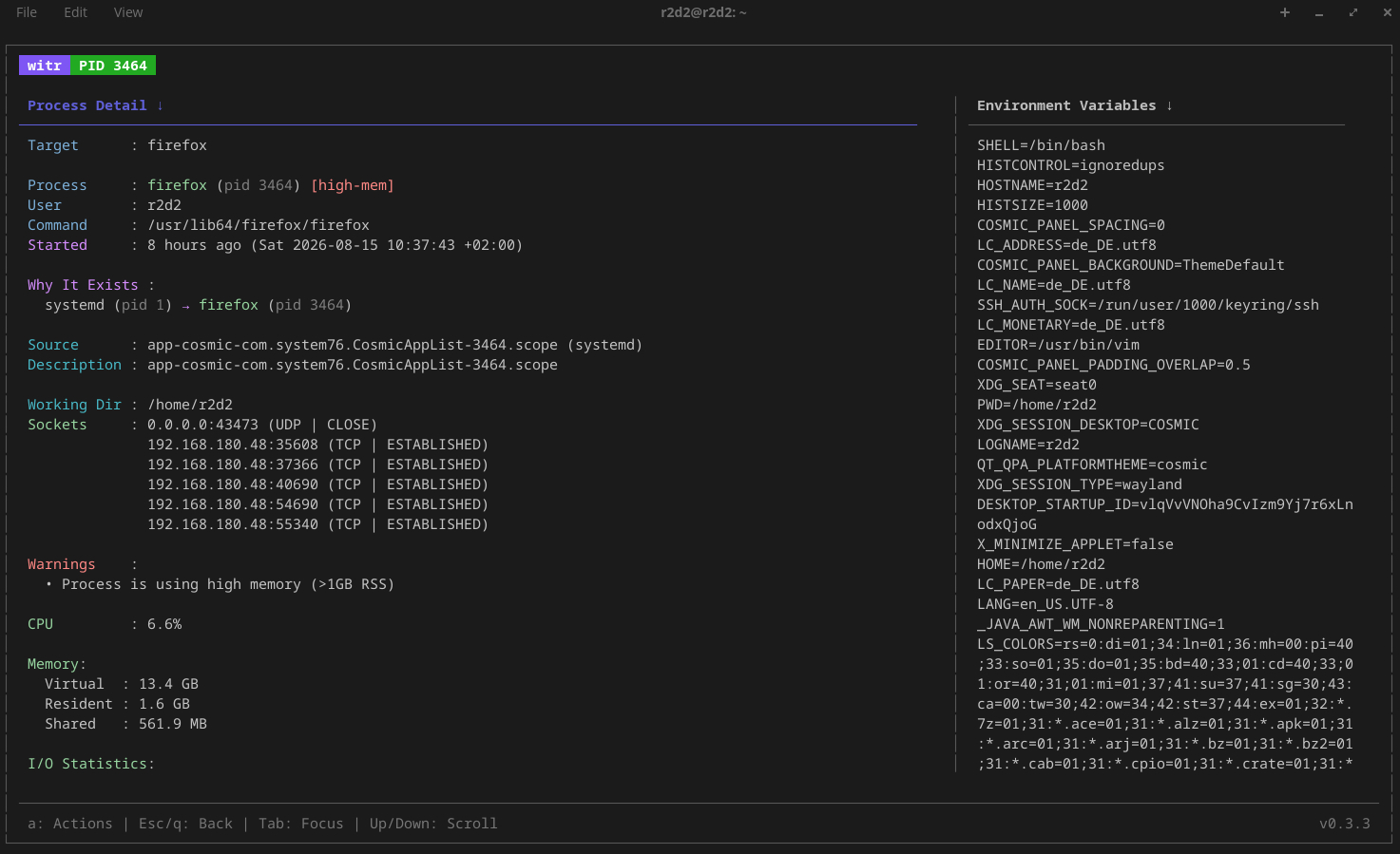Select socket 0.0.0.0:43473 UDP row
Image resolution: width=1400 pixels, height=854 pixels.
pos(262,425)
